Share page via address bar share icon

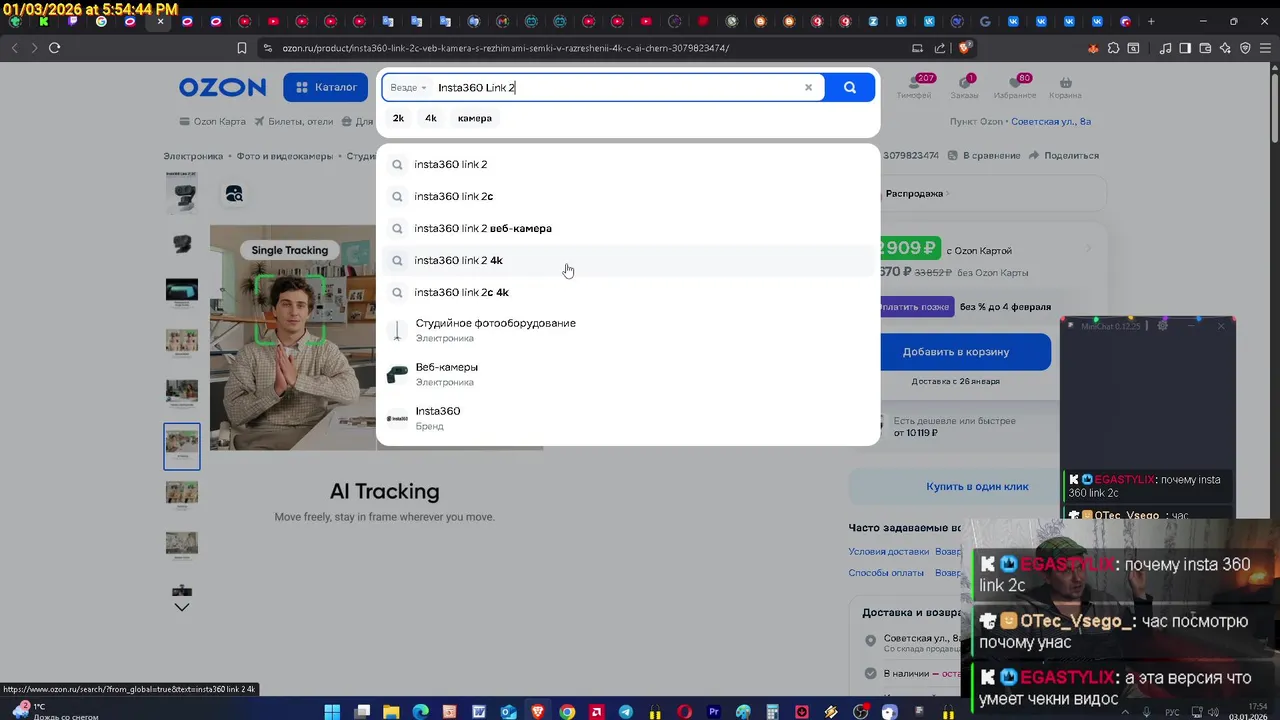tap(939, 47)
